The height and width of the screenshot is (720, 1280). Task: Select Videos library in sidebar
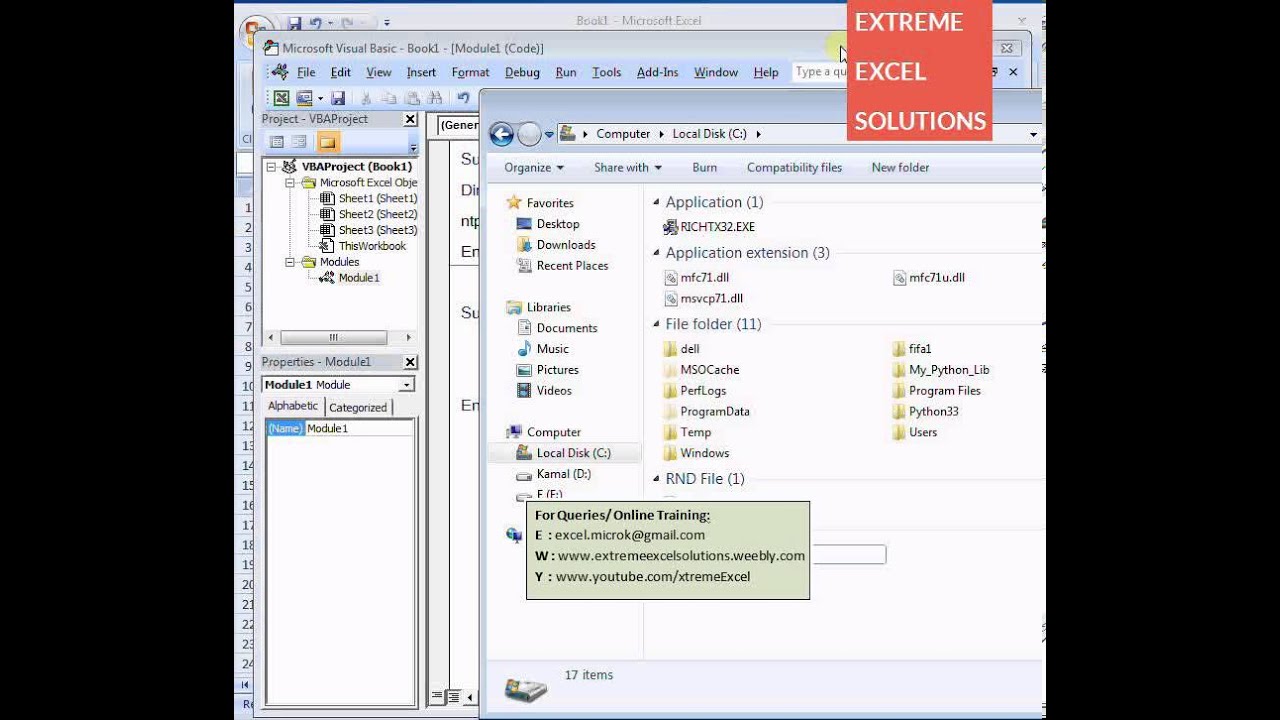[x=554, y=391]
